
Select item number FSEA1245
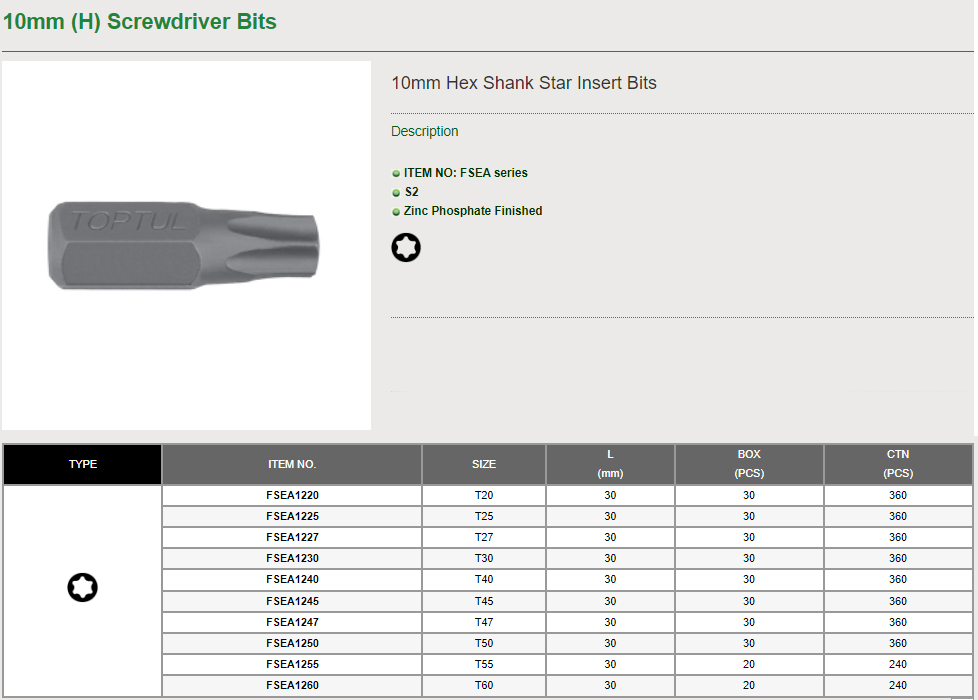click(292, 601)
